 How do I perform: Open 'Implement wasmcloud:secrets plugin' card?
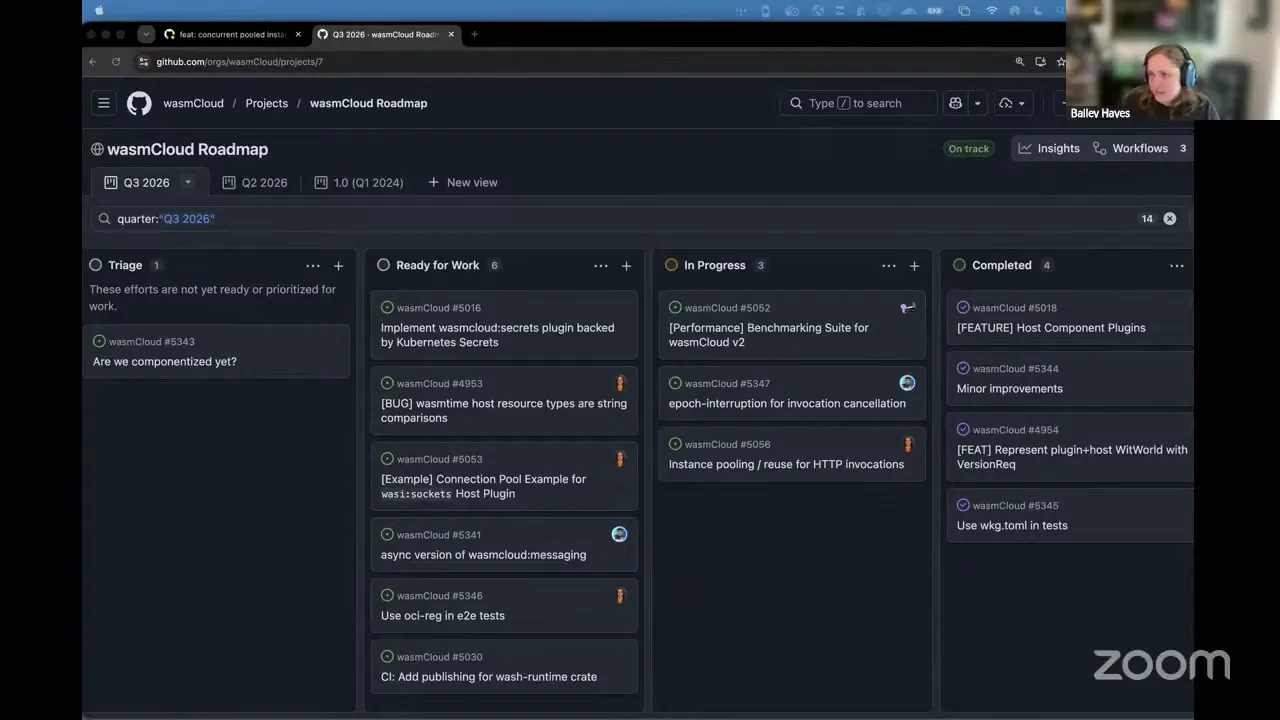tap(497, 335)
